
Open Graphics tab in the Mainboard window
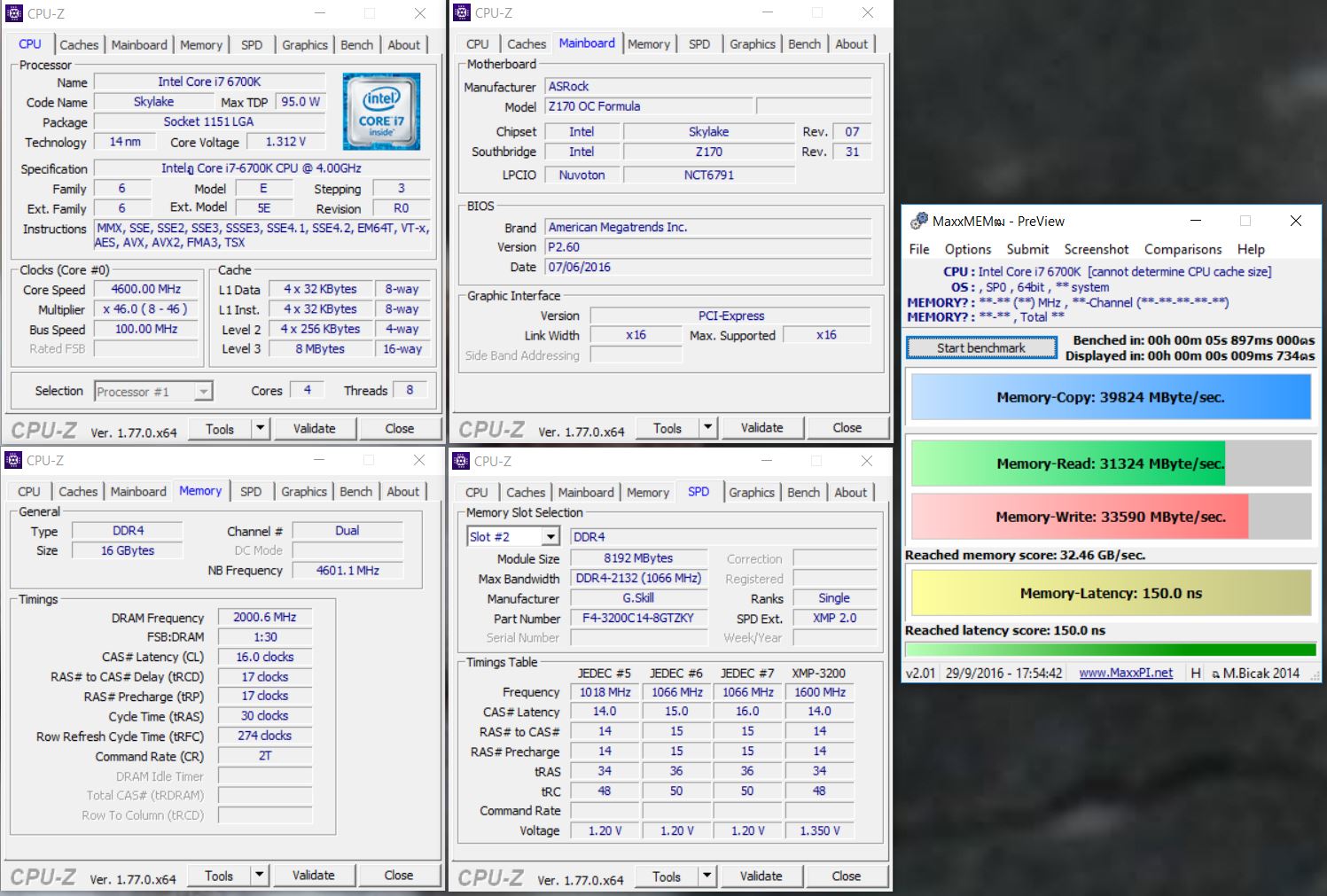[752, 44]
